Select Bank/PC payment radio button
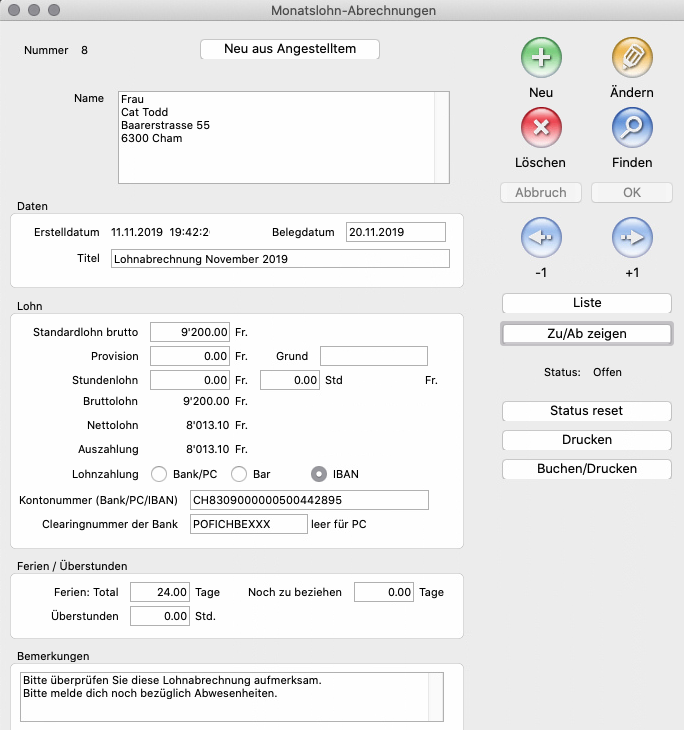The width and height of the screenshot is (684, 730). (x=158, y=474)
